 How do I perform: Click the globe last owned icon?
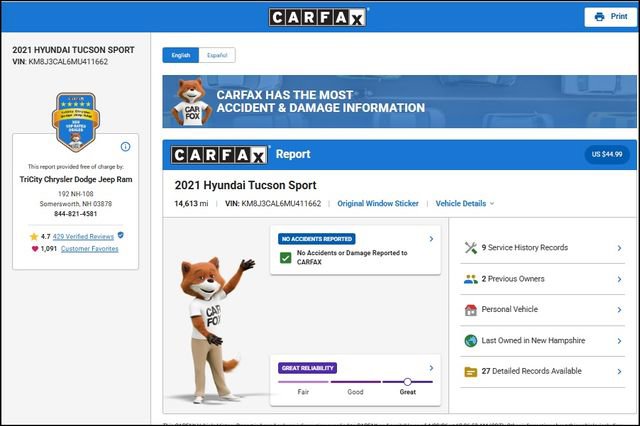point(471,341)
